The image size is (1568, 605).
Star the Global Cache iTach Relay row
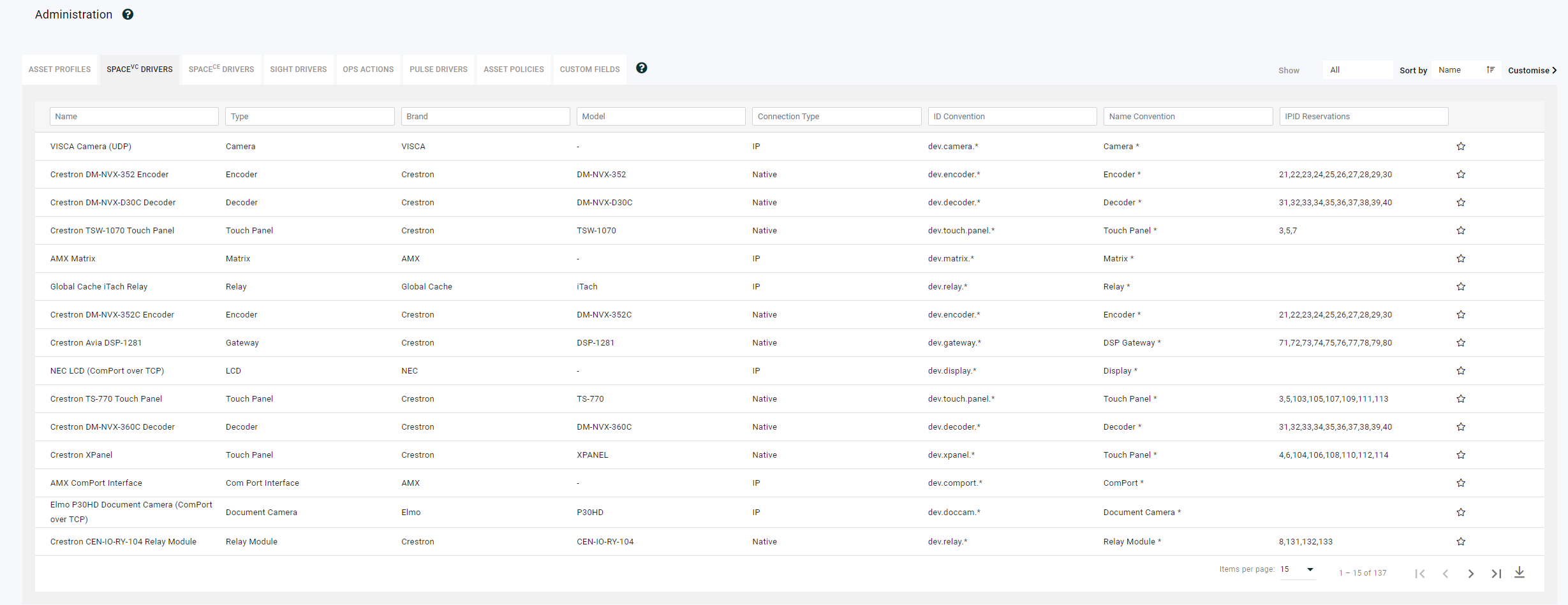coord(1461,286)
